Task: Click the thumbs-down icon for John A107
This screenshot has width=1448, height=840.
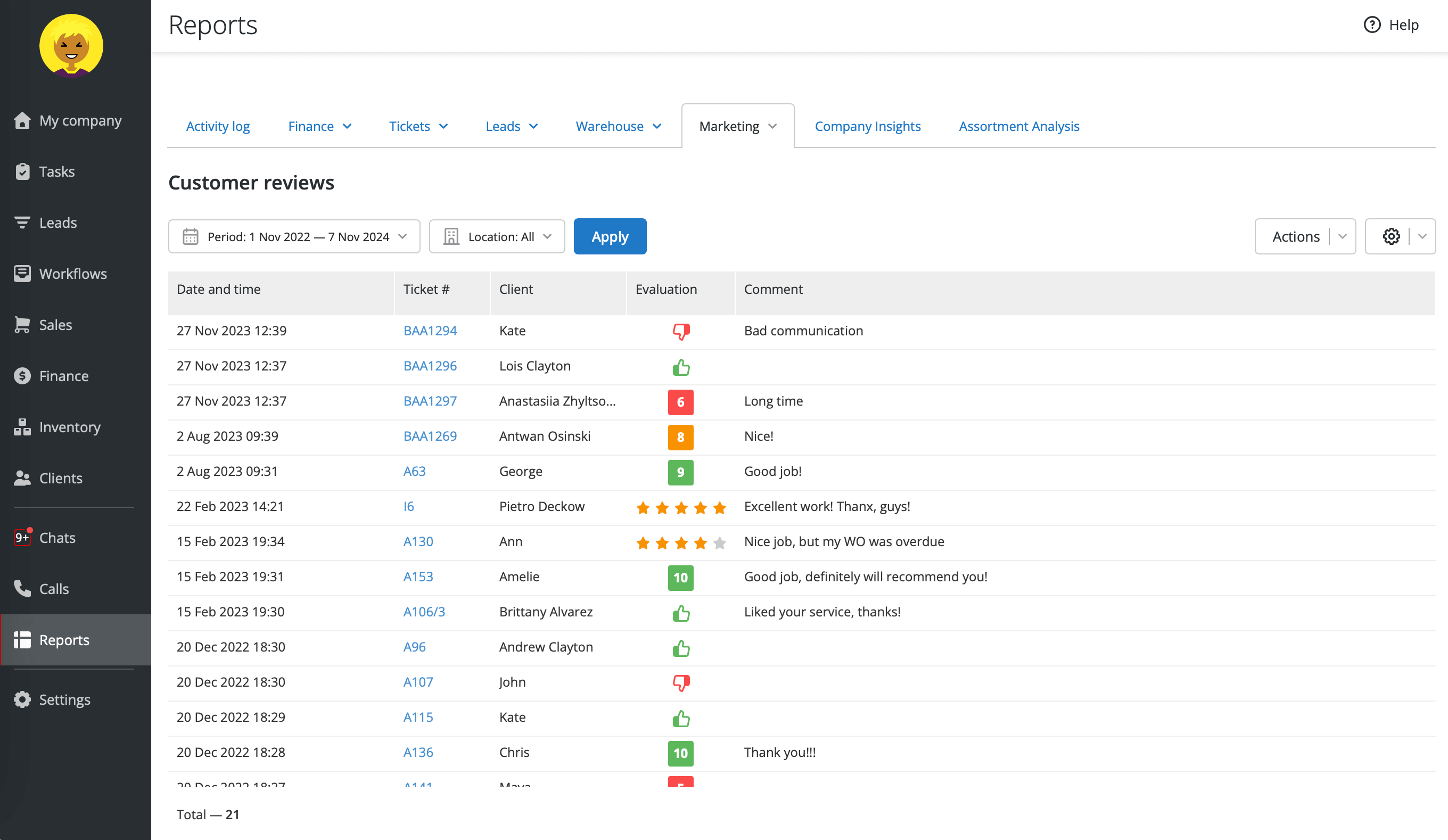Action: pyautogui.click(x=681, y=682)
